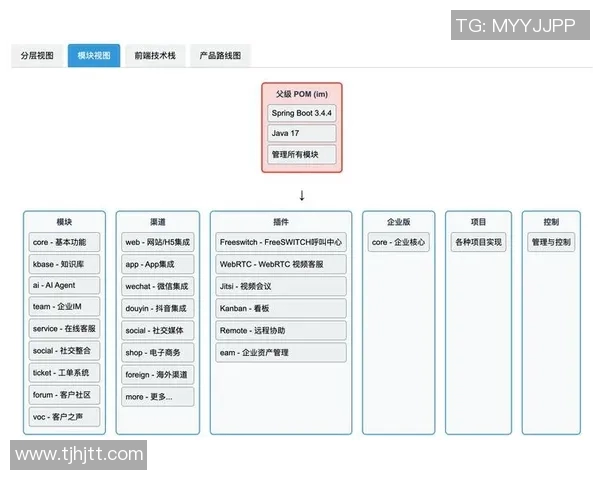Viewport: 600px width, 480px height.
Task: Open the 产品路线图 tab
Action: pyautogui.click(x=220, y=56)
